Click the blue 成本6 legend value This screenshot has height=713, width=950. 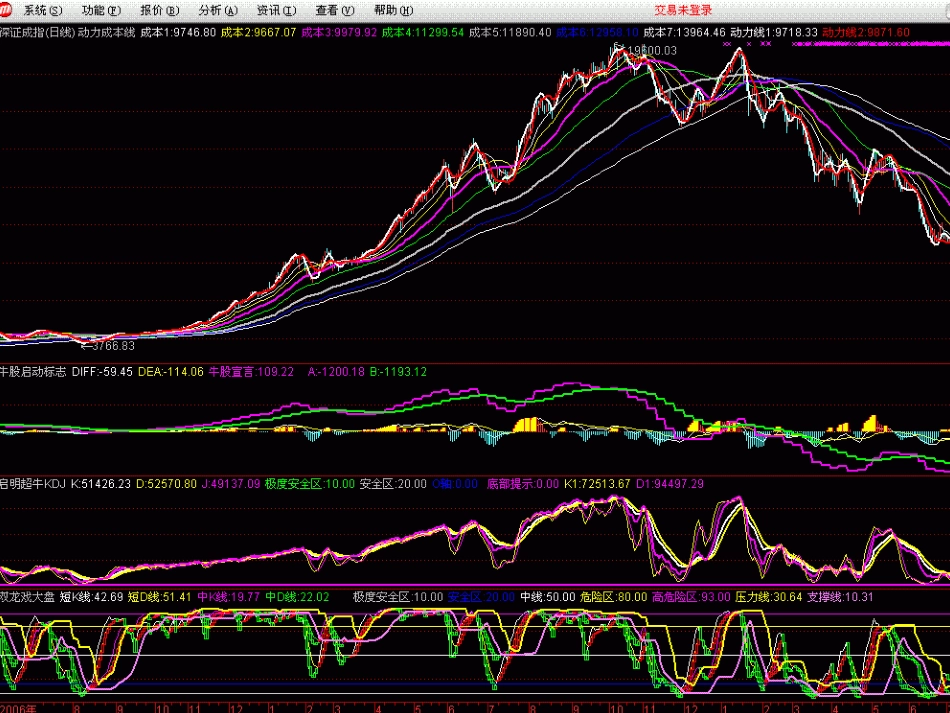[597, 32]
